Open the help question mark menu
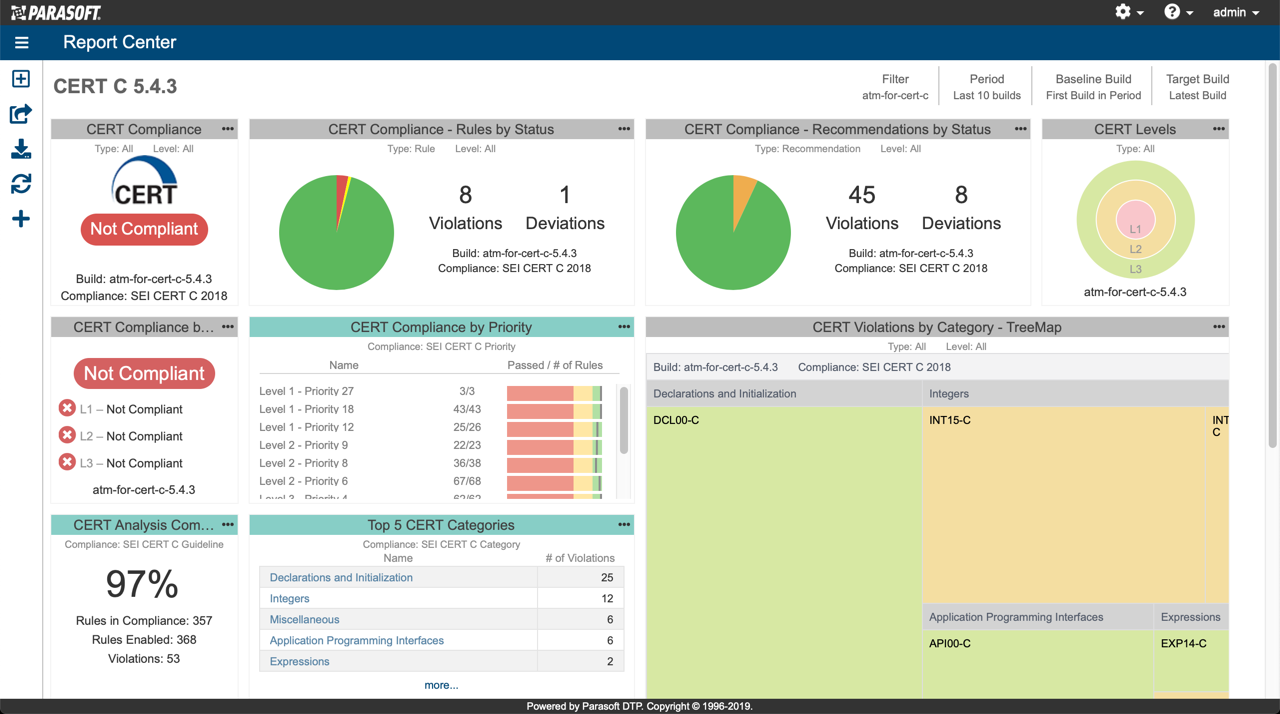 1178,12
